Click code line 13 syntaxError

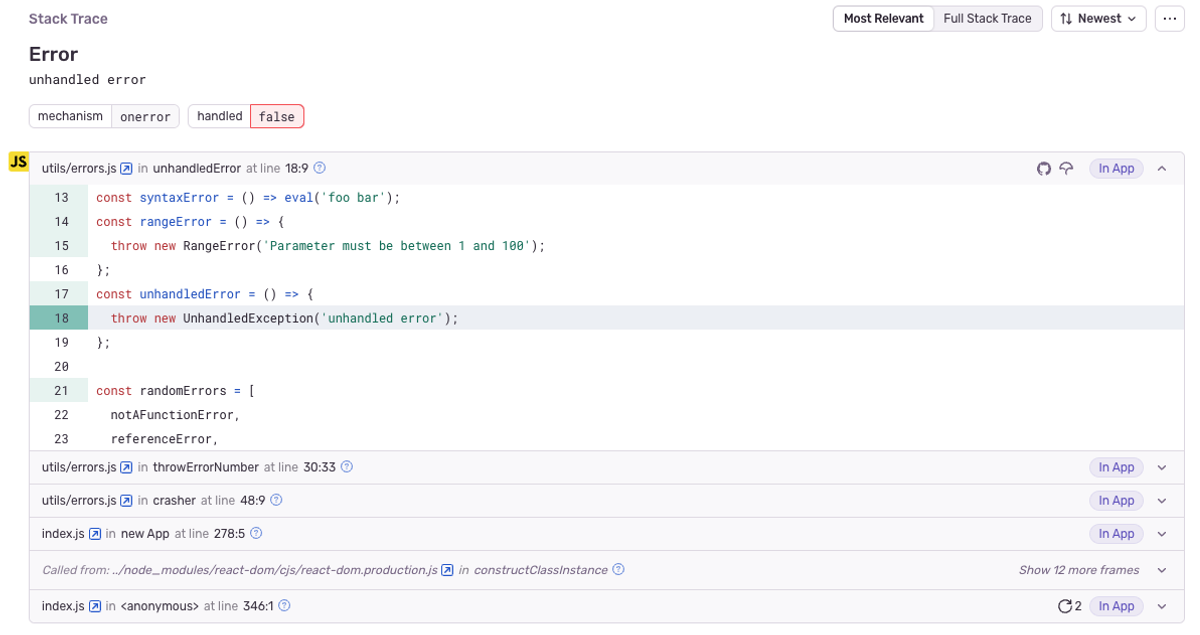(607, 198)
